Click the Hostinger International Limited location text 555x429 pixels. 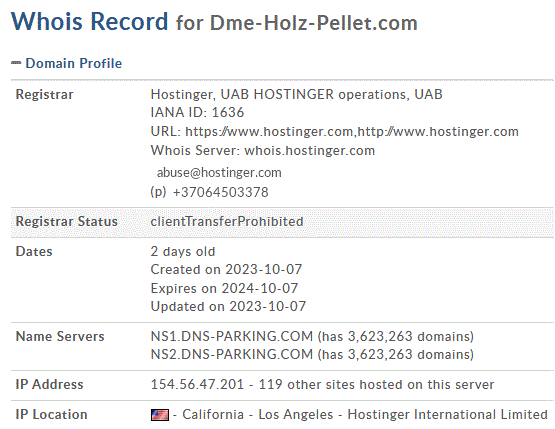[447, 414]
